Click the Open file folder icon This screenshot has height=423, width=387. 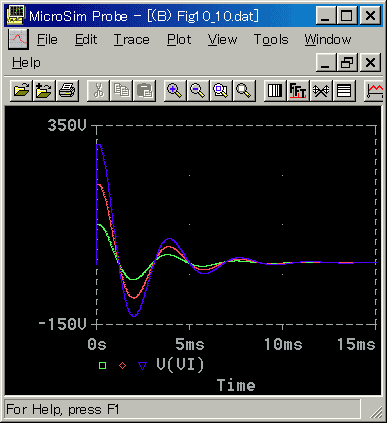pos(21,90)
